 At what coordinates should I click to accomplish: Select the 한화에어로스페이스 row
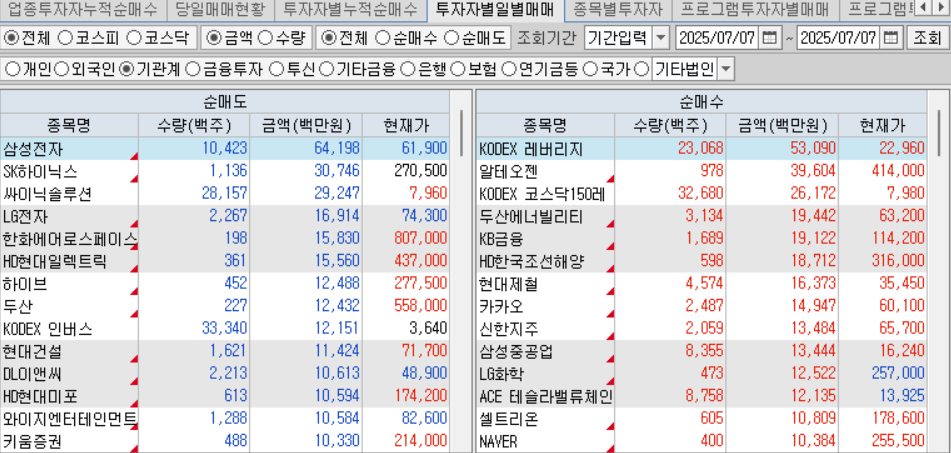pos(224,239)
